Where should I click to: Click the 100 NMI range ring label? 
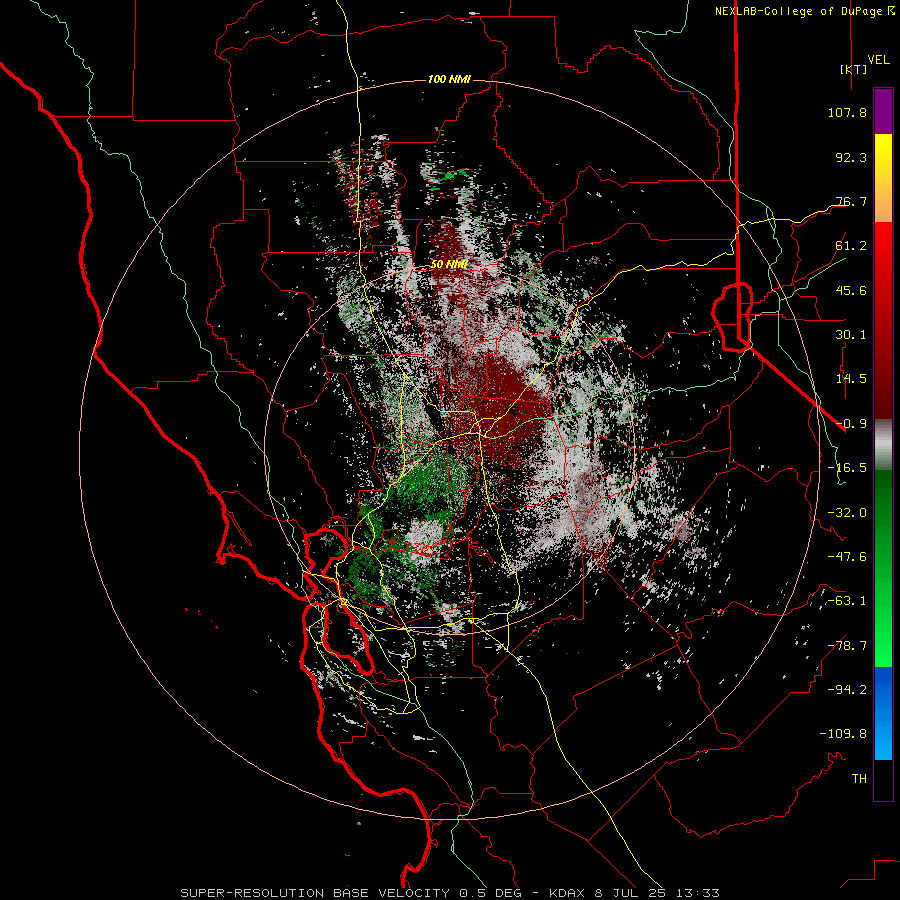pos(449,79)
